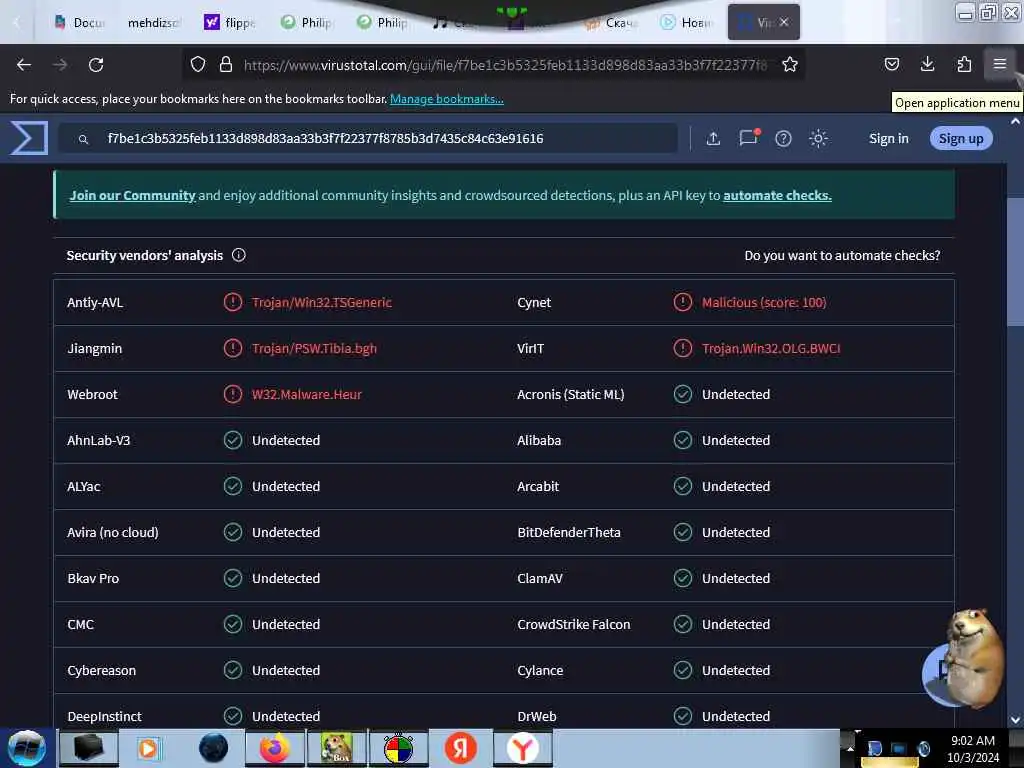
Task: Click the tracking protection shield icon
Action: point(198,64)
